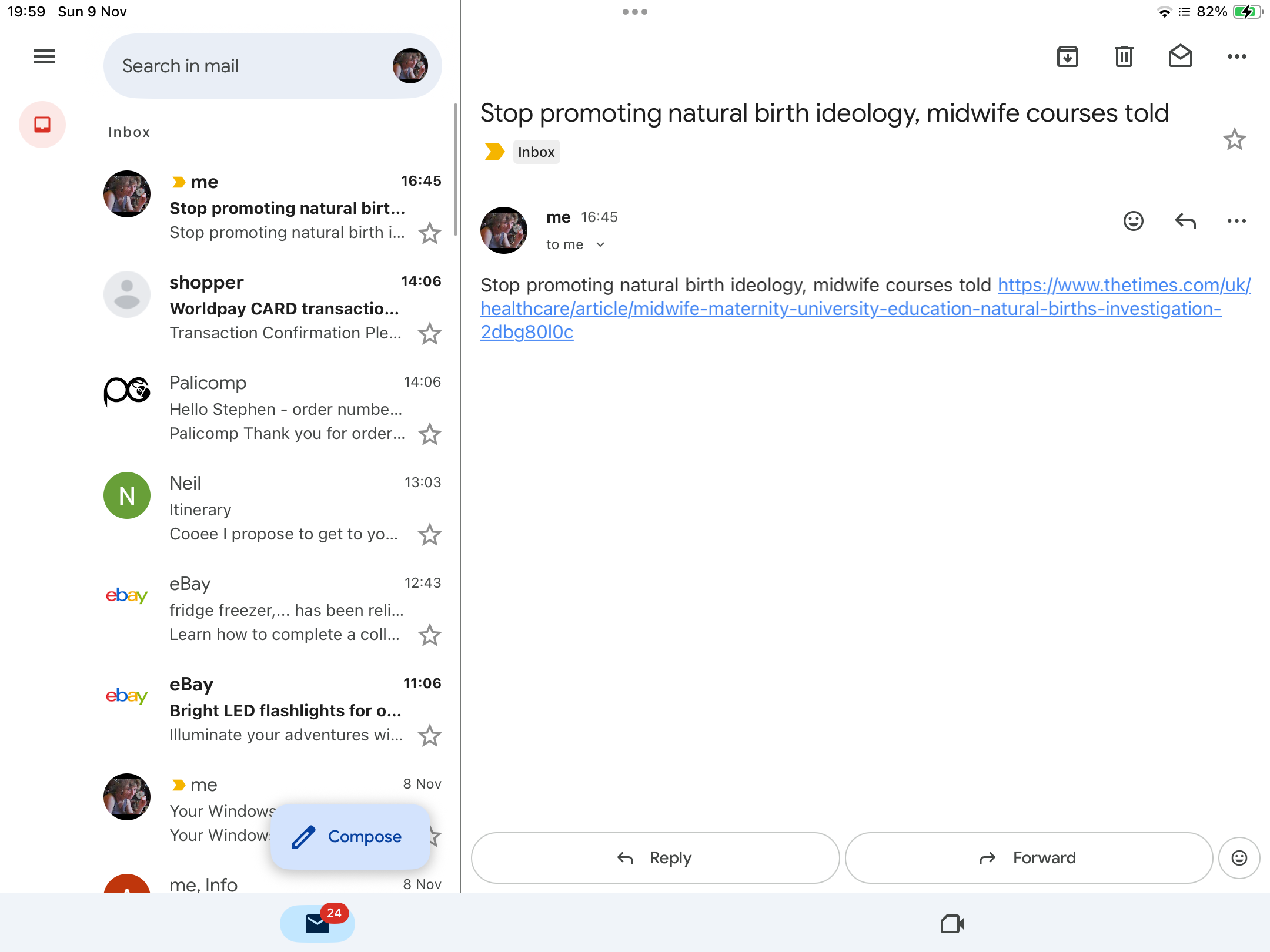Star the open email subject

tap(1234, 140)
